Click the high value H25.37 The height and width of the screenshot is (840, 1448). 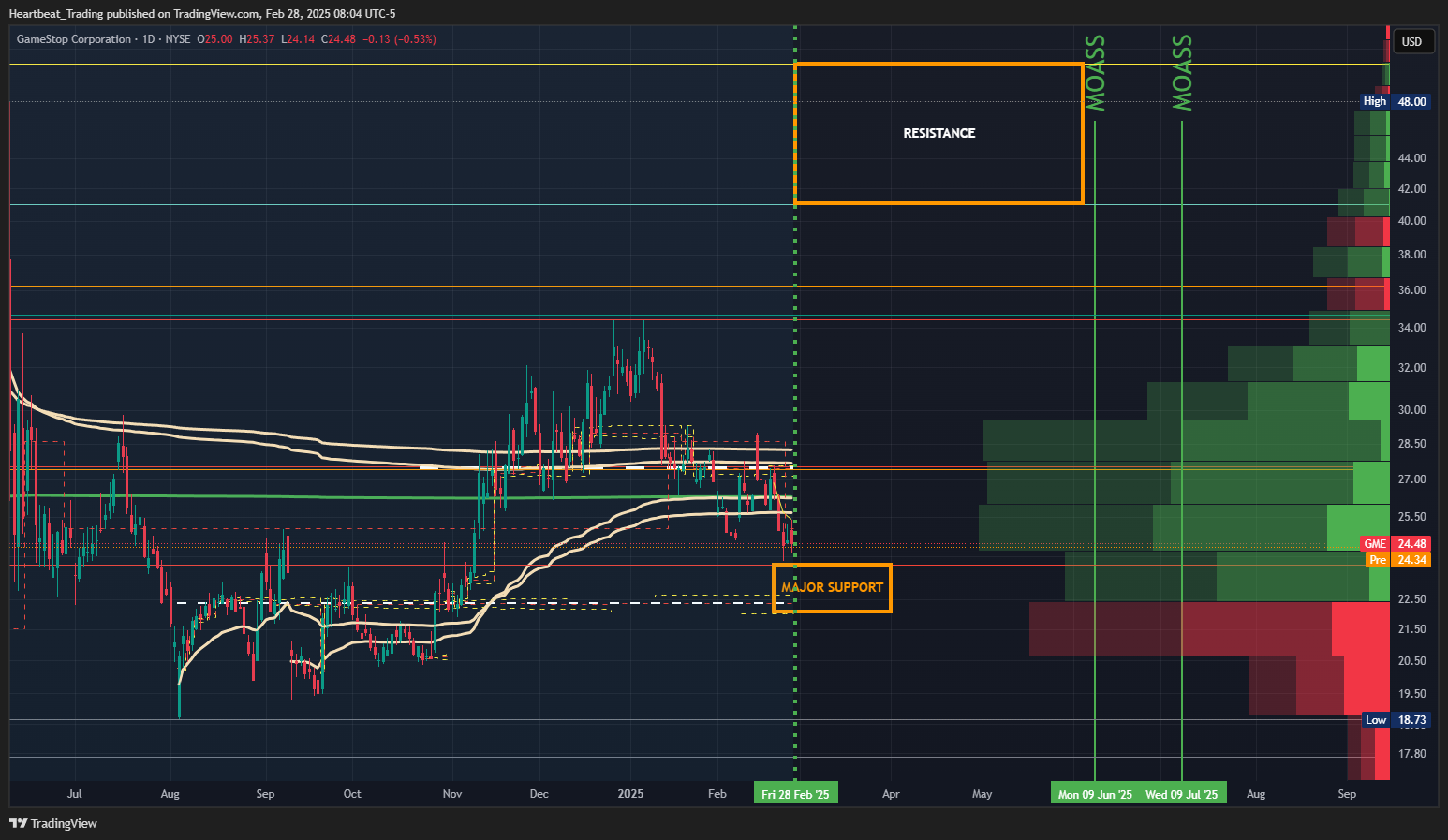(258, 39)
